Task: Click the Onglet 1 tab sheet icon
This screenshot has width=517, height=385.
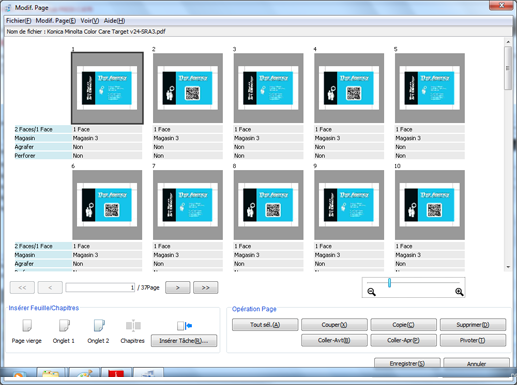Action: tap(64, 325)
